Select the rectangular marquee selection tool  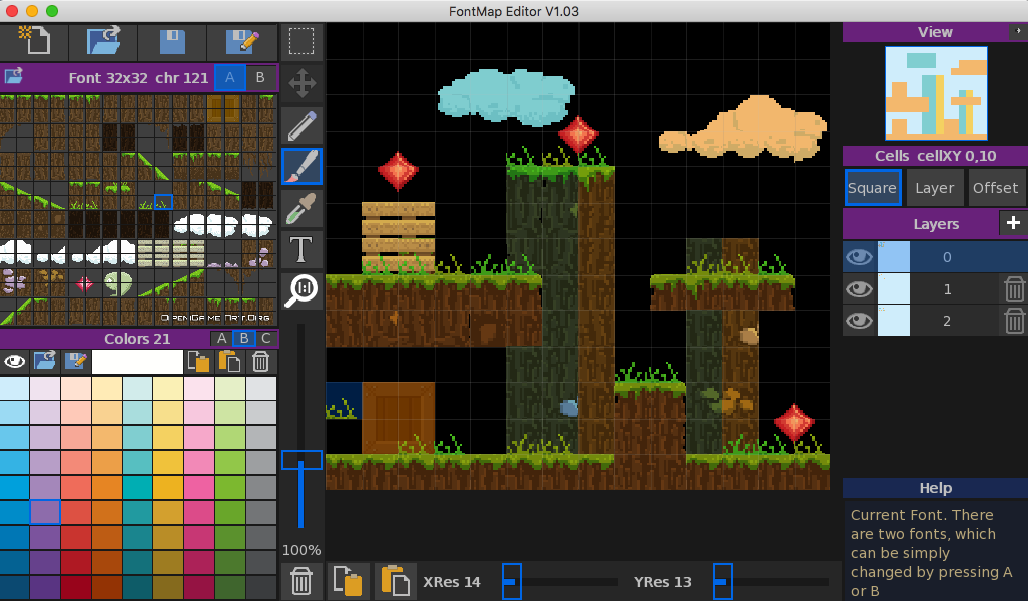[301, 42]
